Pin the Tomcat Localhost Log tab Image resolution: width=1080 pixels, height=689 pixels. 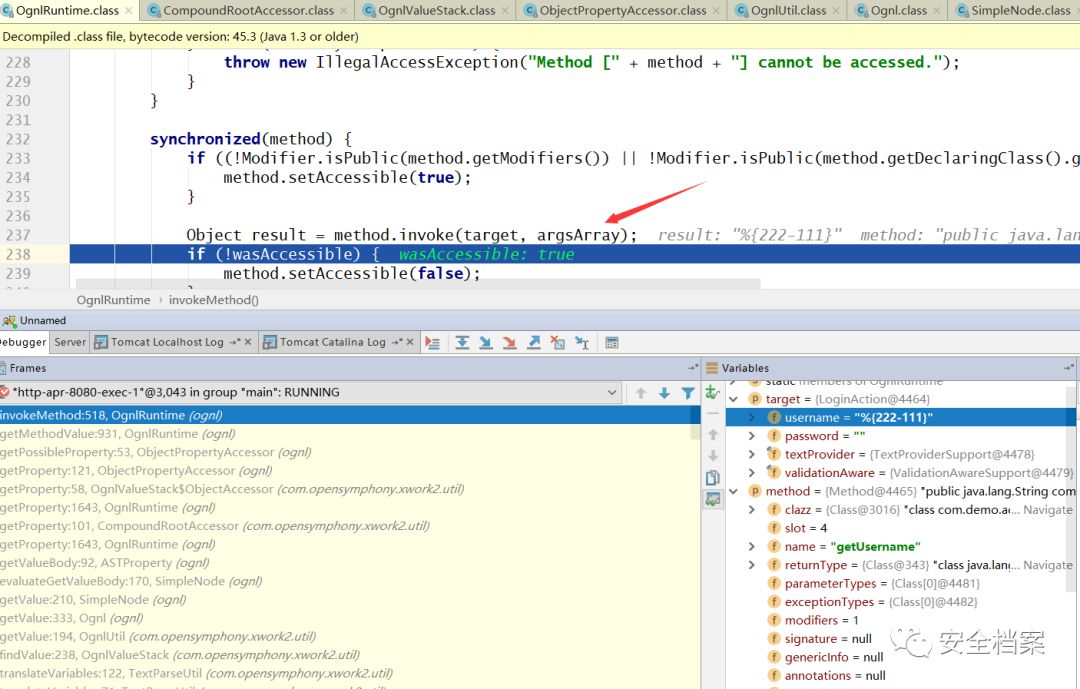tap(235, 342)
